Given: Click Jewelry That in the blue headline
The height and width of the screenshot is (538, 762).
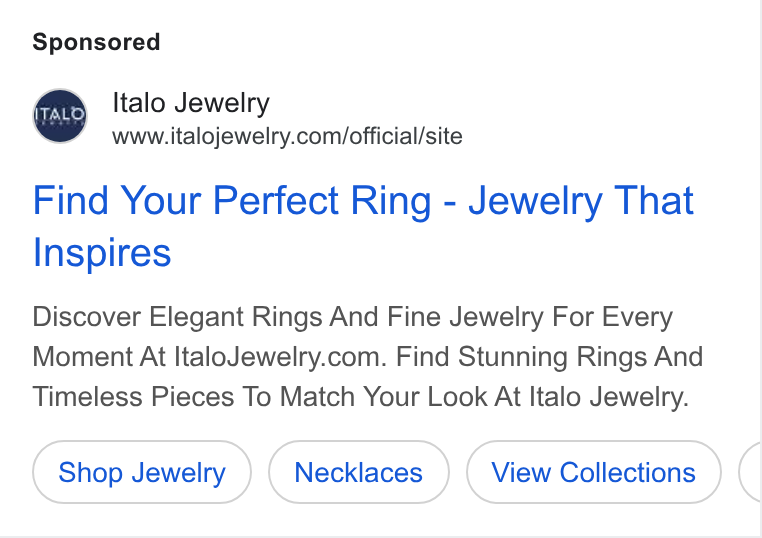Looking at the screenshot, I should pos(581,200).
